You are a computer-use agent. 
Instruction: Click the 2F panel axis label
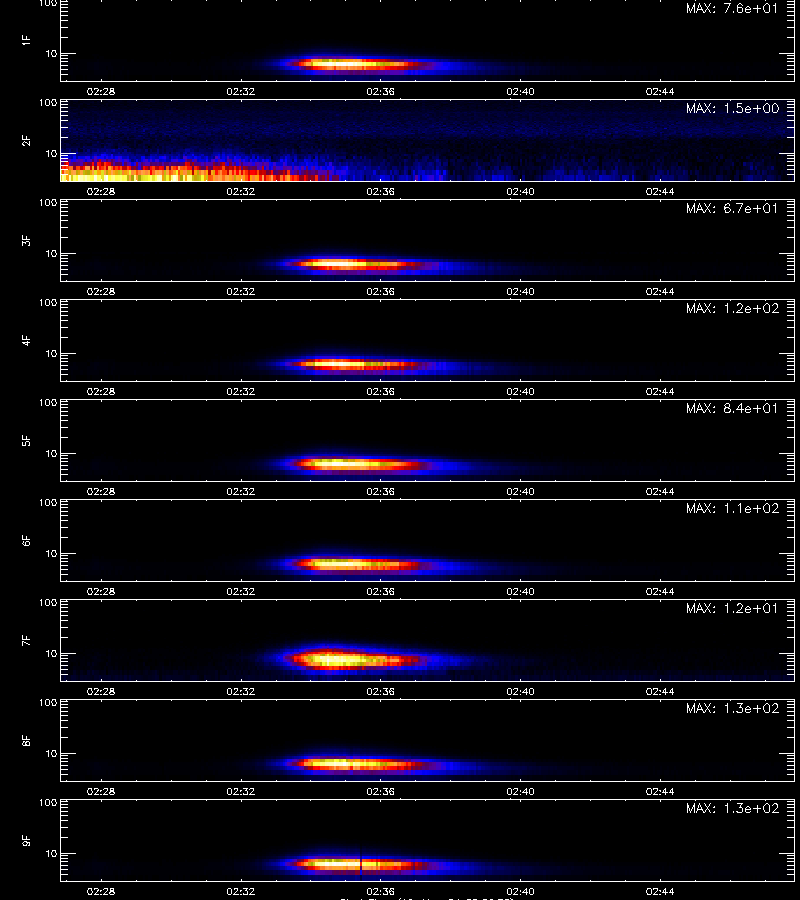click(25, 141)
